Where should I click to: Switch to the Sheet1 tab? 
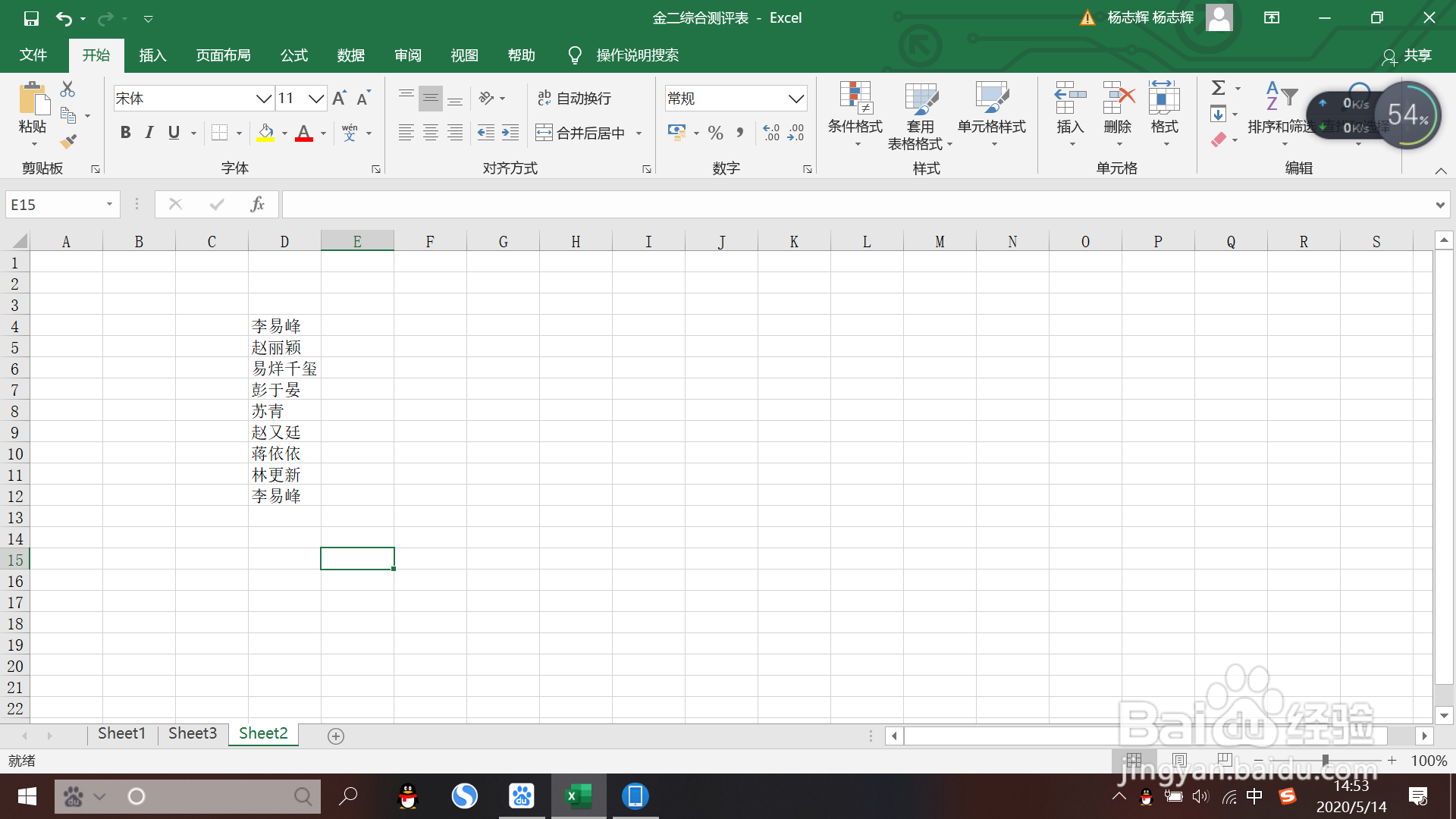(121, 733)
